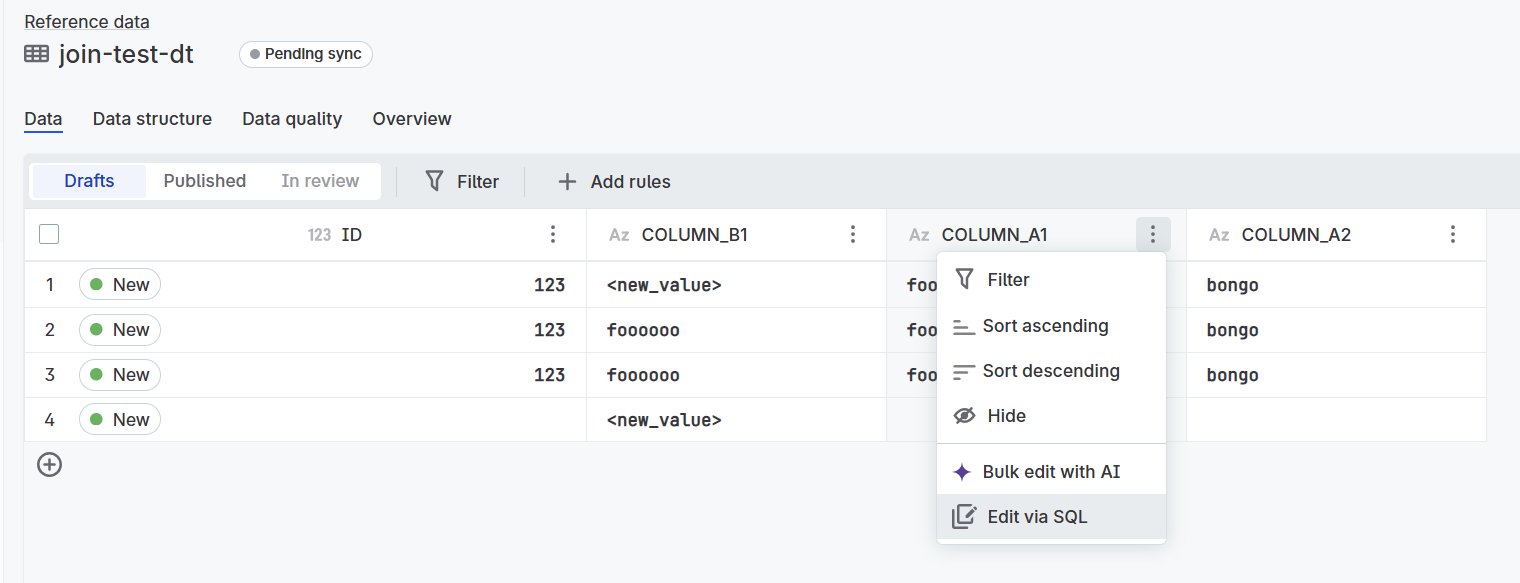
Task: Switch to the Data quality tab
Action: (x=291, y=118)
